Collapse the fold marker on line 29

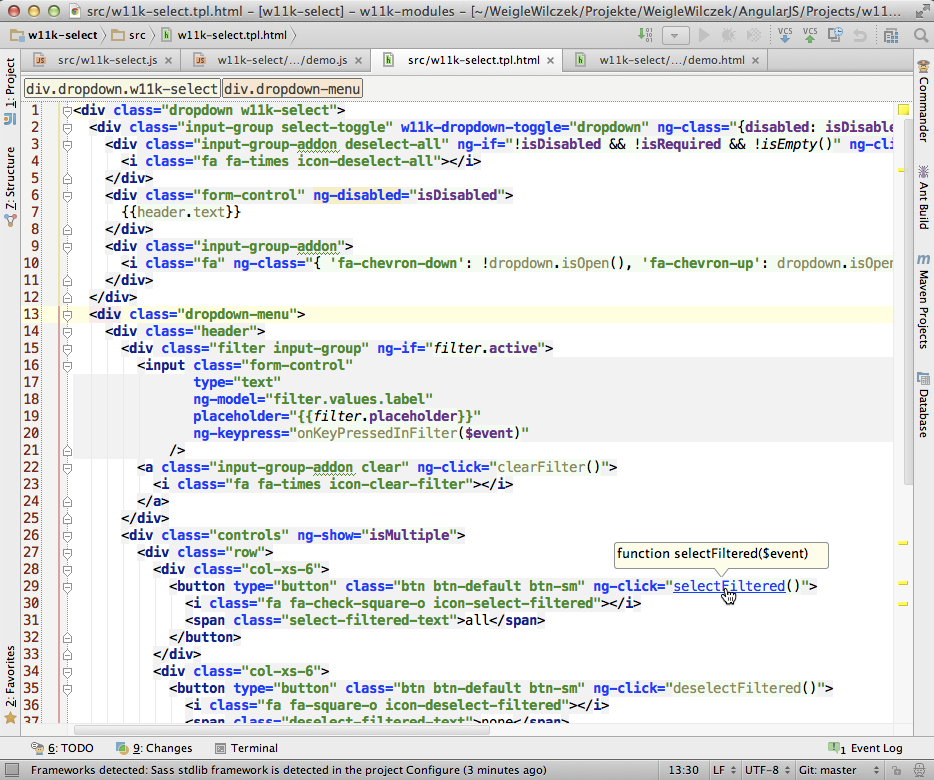point(67,586)
